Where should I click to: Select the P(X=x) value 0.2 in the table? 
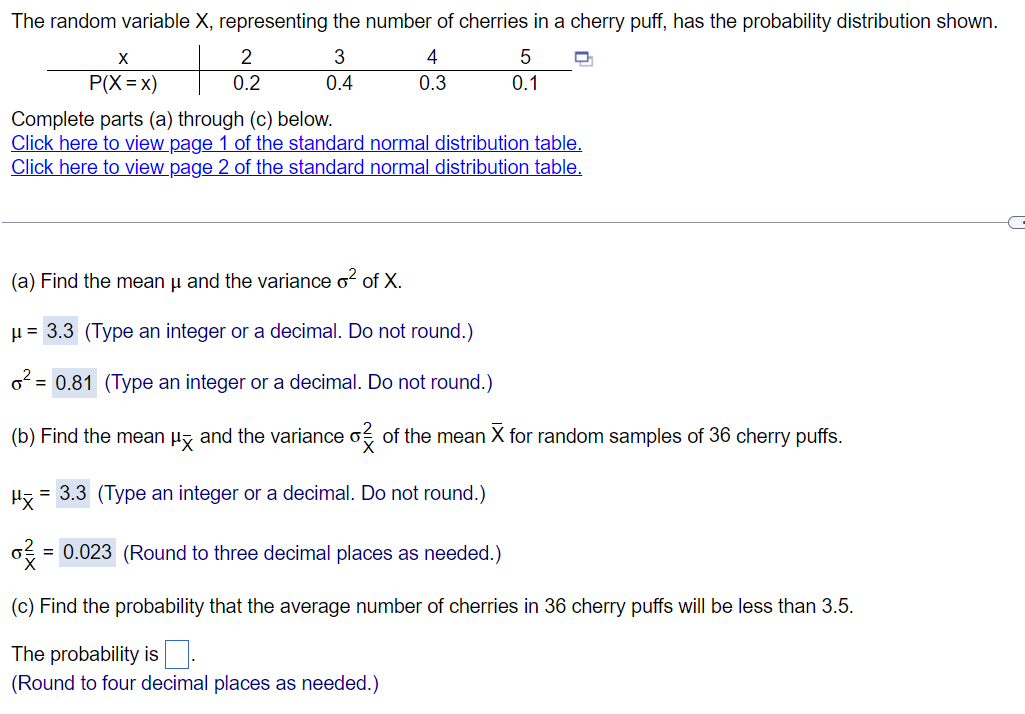coord(245,84)
